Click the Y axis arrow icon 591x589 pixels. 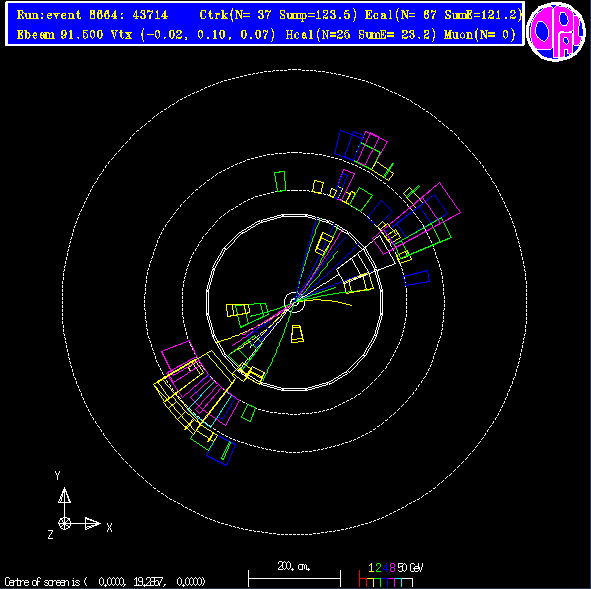tap(64, 495)
